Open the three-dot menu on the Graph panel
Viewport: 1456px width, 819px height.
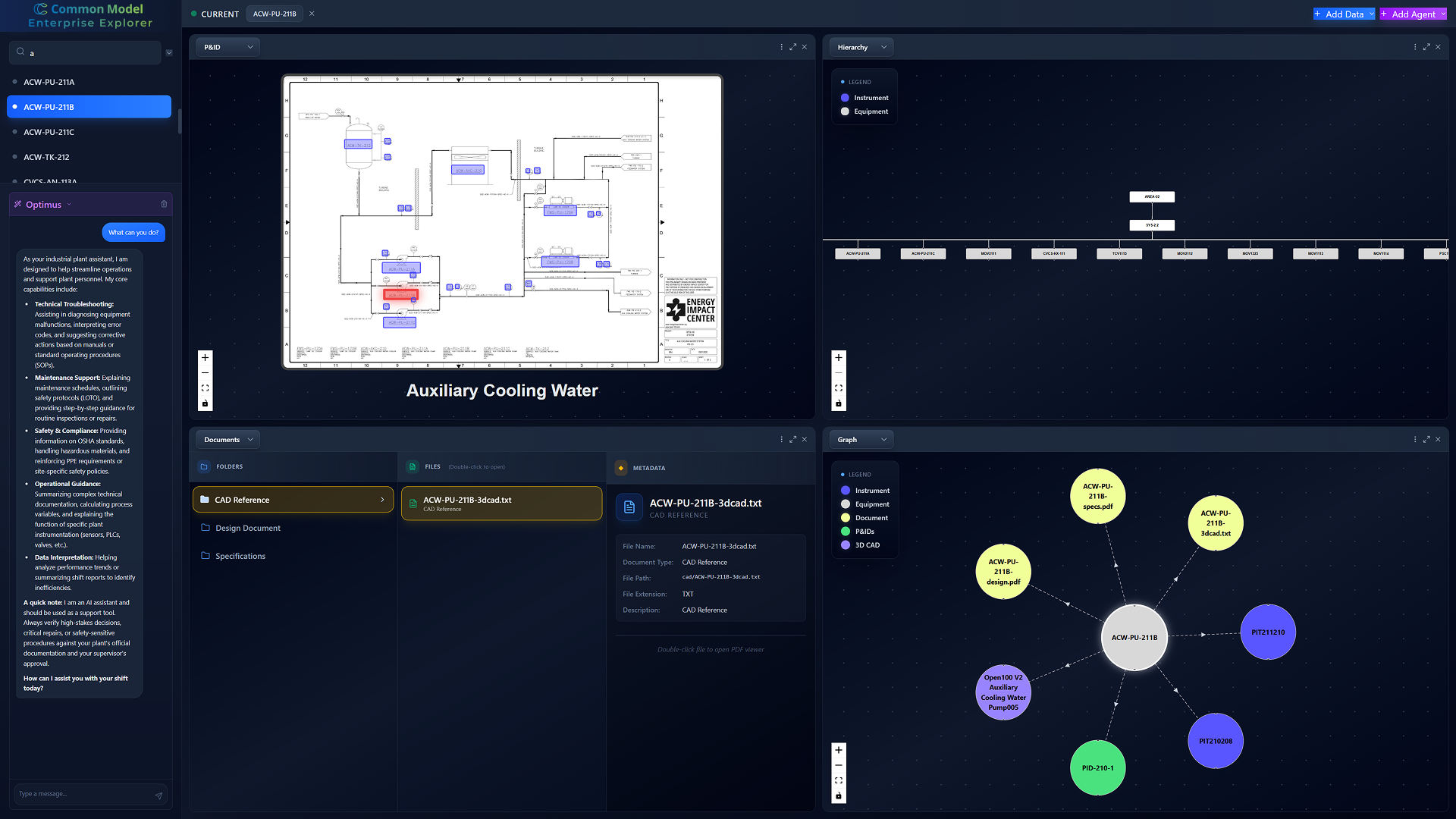point(1414,439)
